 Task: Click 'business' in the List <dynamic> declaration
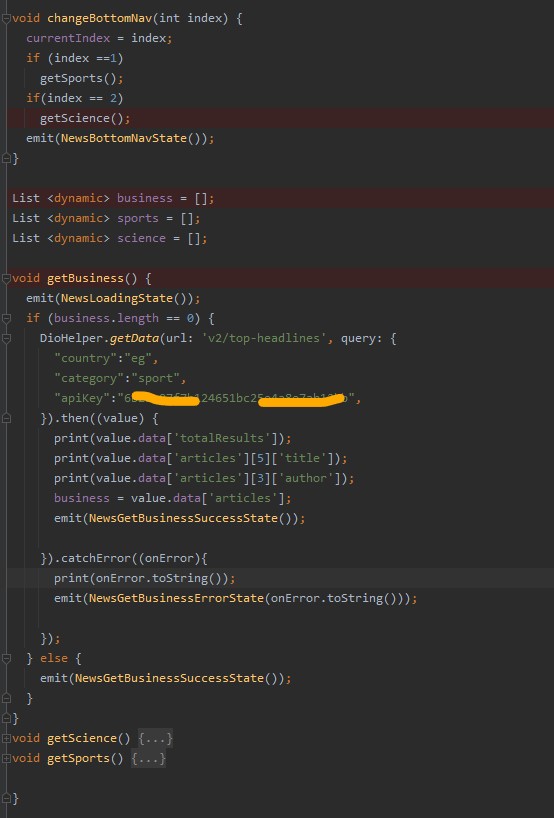[144, 198]
